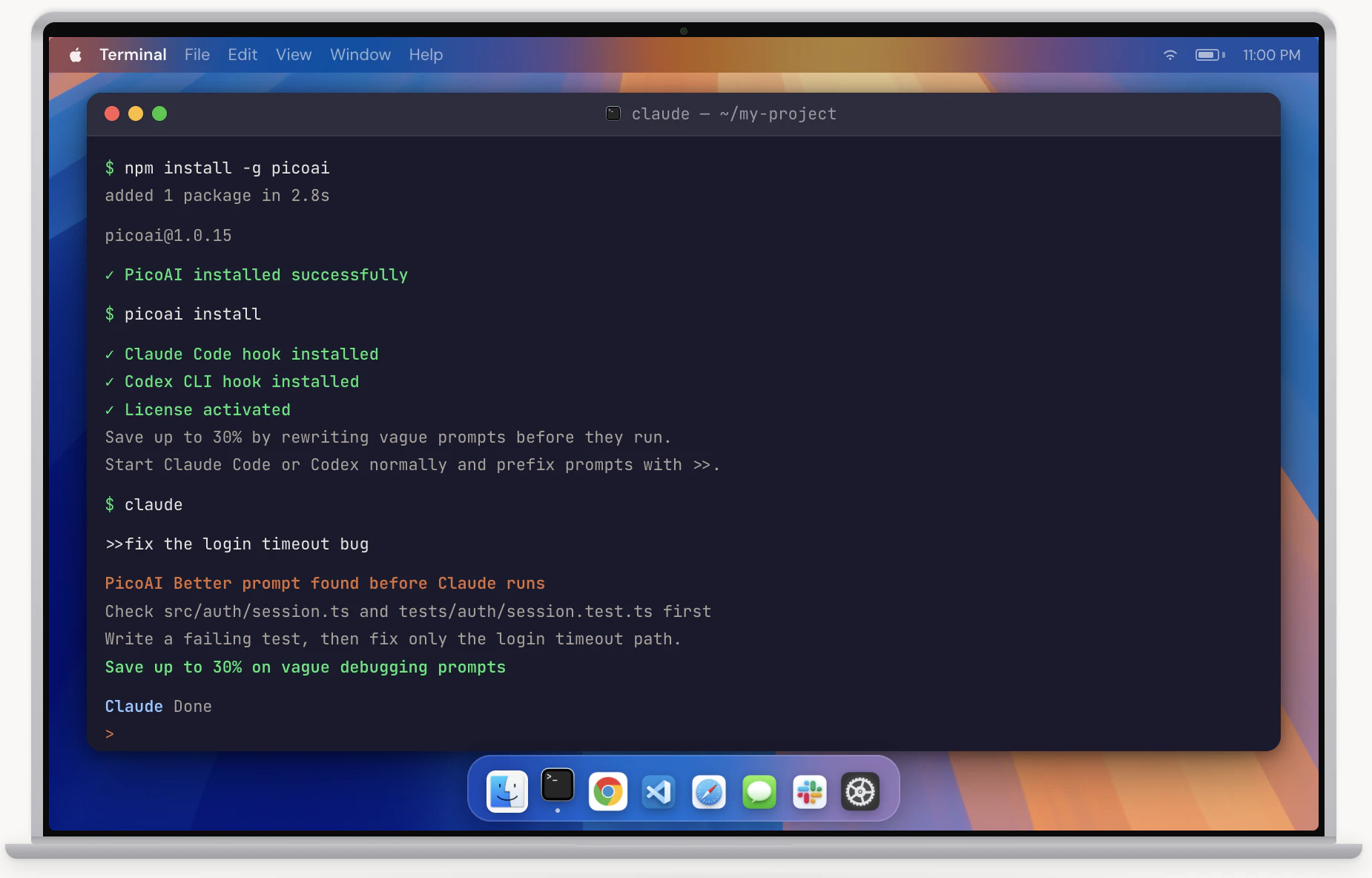The height and width of the screenshot is (878, 1372).
Task: Open Visual Studio Code from the Dock
Action: point(658,791)
